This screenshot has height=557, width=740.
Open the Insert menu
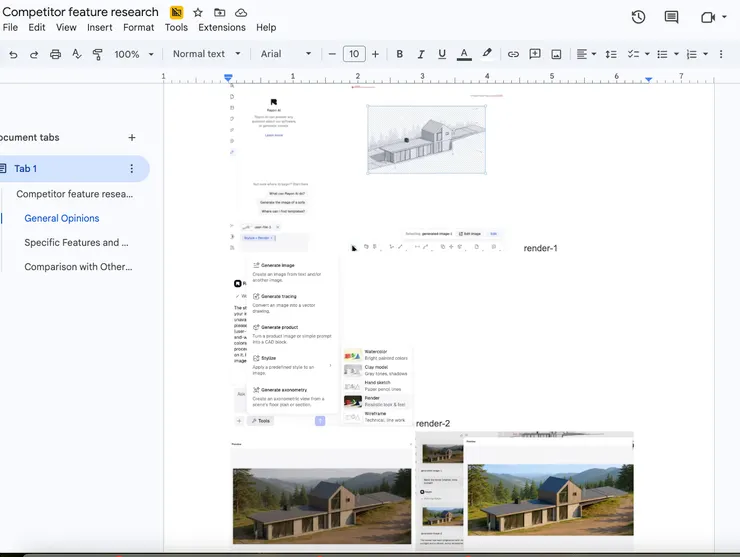click(x=100, y=28)
